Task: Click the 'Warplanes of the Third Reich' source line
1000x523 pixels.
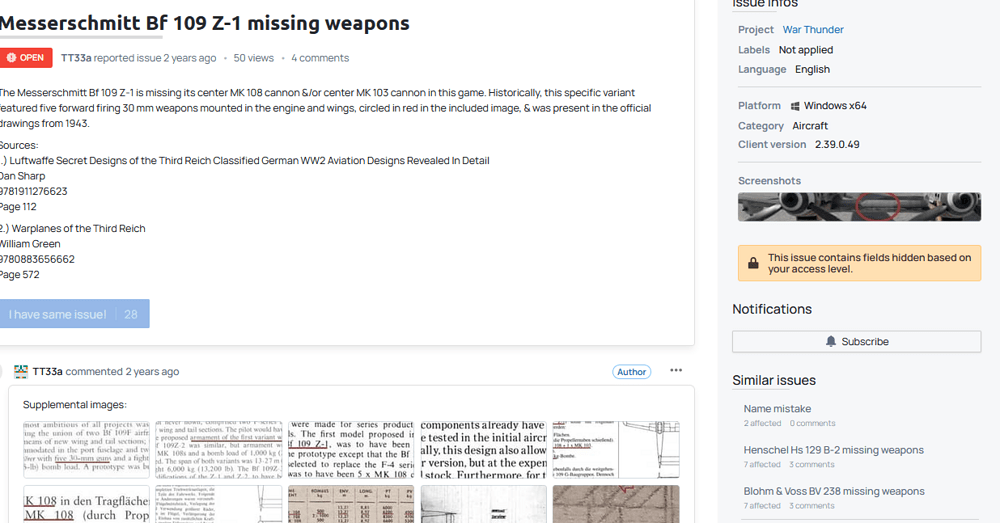Action: click(73, 228)
